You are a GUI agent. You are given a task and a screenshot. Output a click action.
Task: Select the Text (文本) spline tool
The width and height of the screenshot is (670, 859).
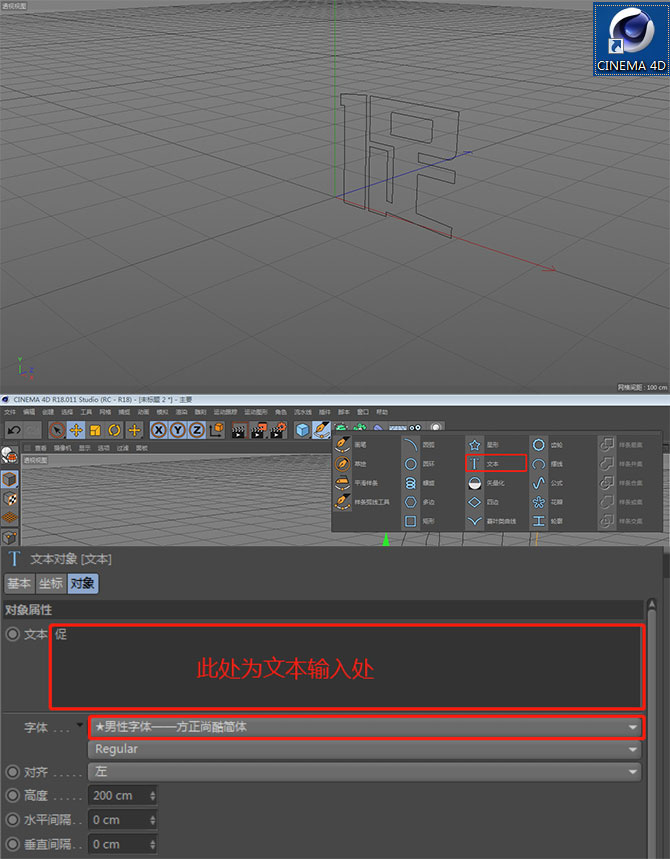pyautogui.click(x=495, y=464)
